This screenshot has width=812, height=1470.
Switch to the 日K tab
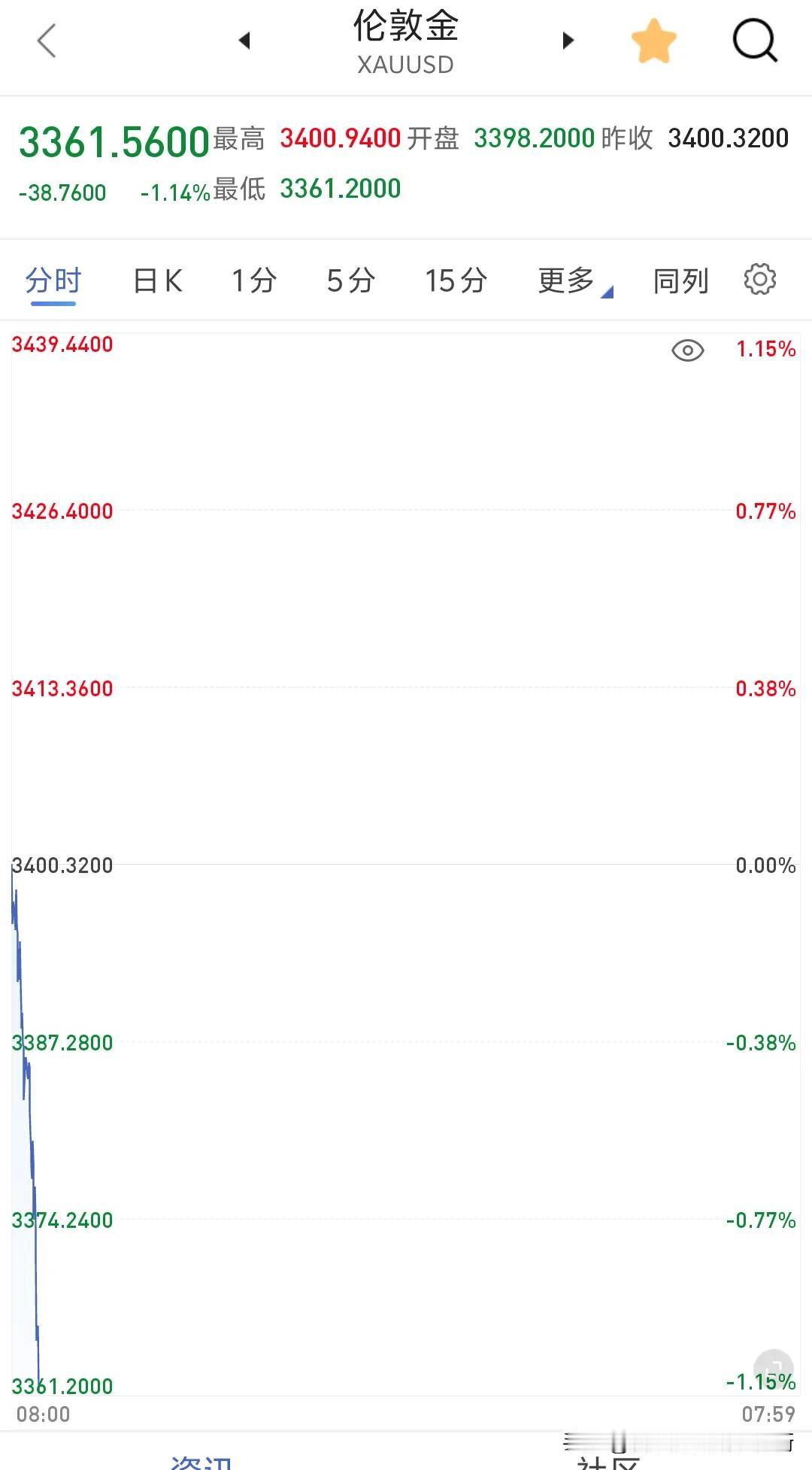158,281
